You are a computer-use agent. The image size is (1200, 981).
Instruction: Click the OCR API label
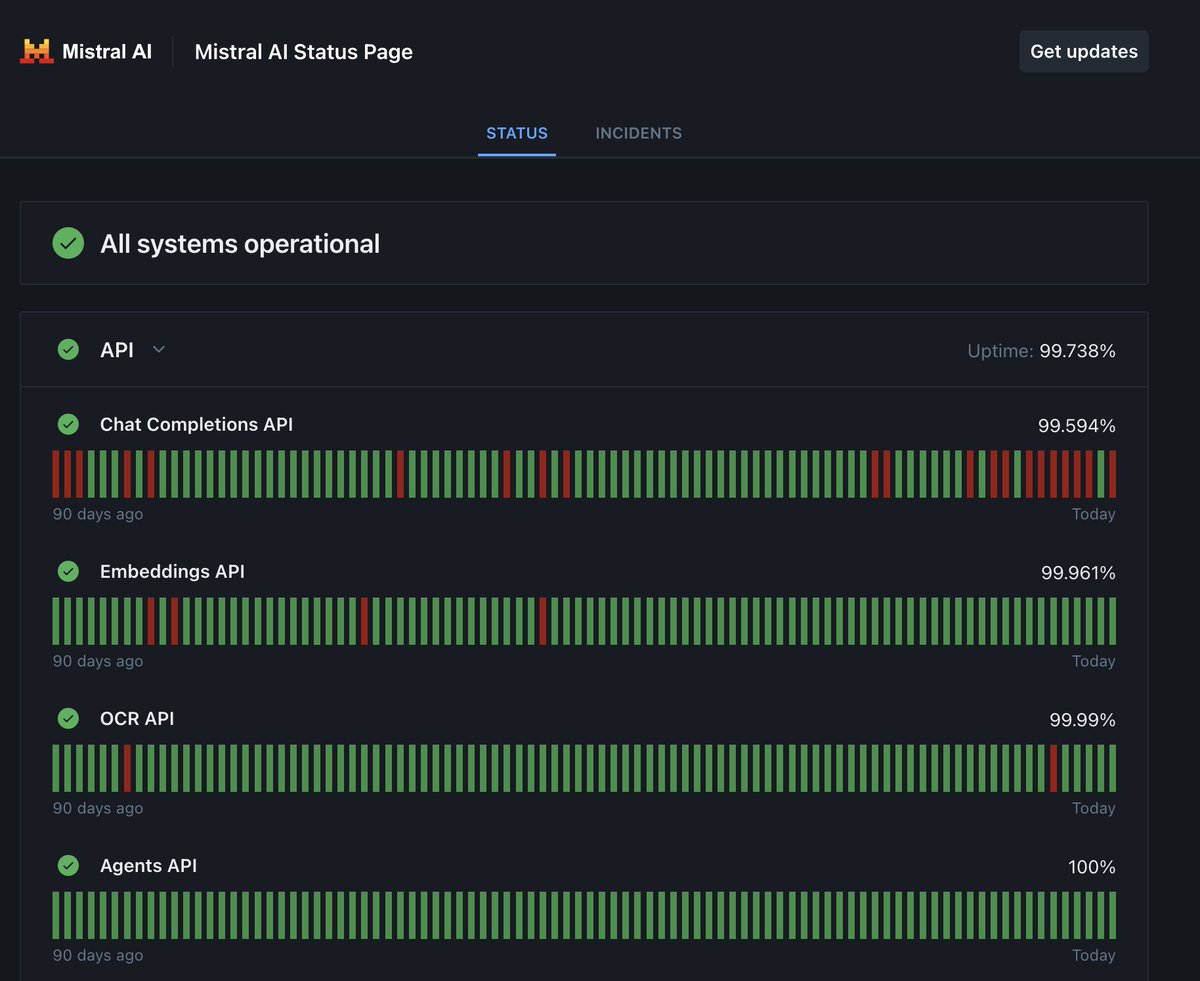click(x=137, y=718)
